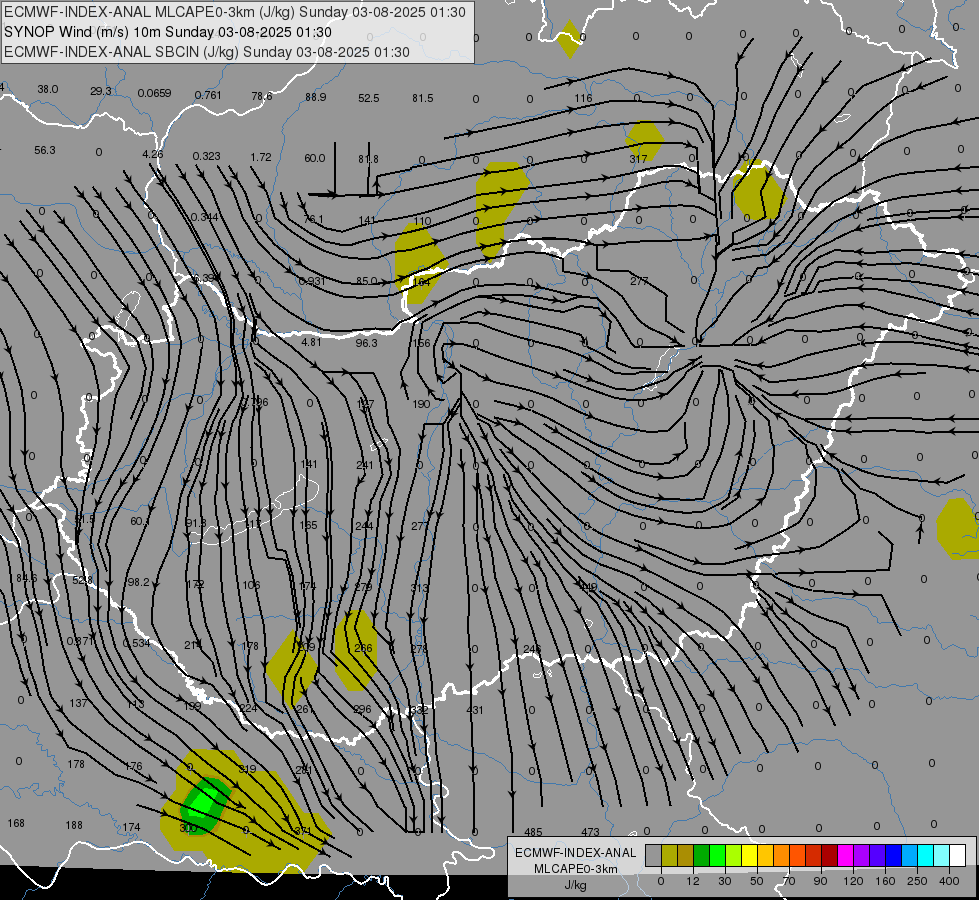This screenshot has width=979, height=900.
Task: Click the 'MLCAPE0-3km' legend label
Action: (x=575, y=869)
